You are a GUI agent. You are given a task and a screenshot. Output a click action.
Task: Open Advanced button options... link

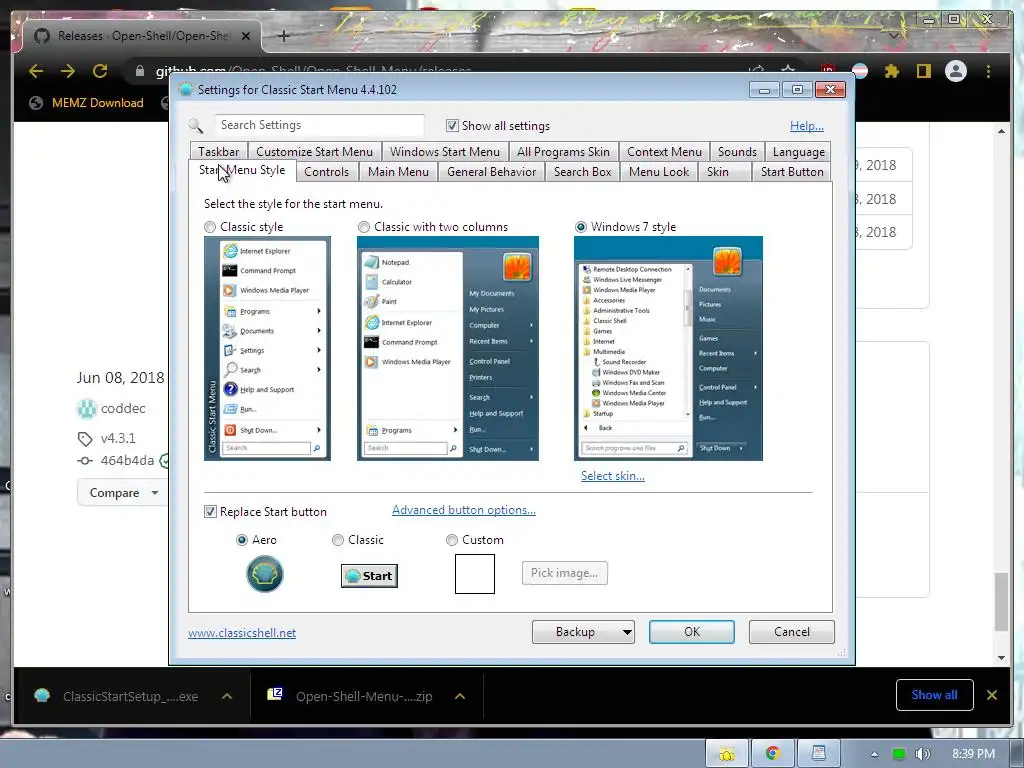[464, 510]
